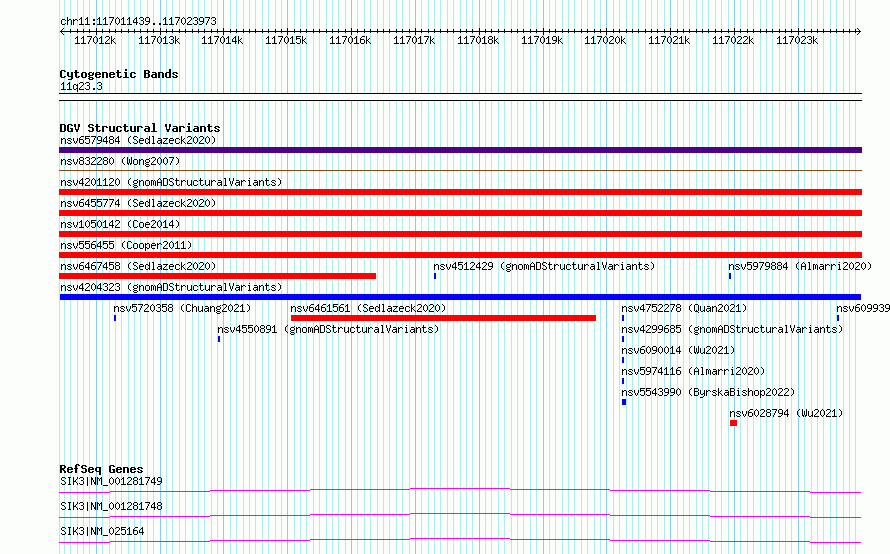Click the nsv4752278 (Quan2021) label
890x554 pixels.
click(684, 308)
